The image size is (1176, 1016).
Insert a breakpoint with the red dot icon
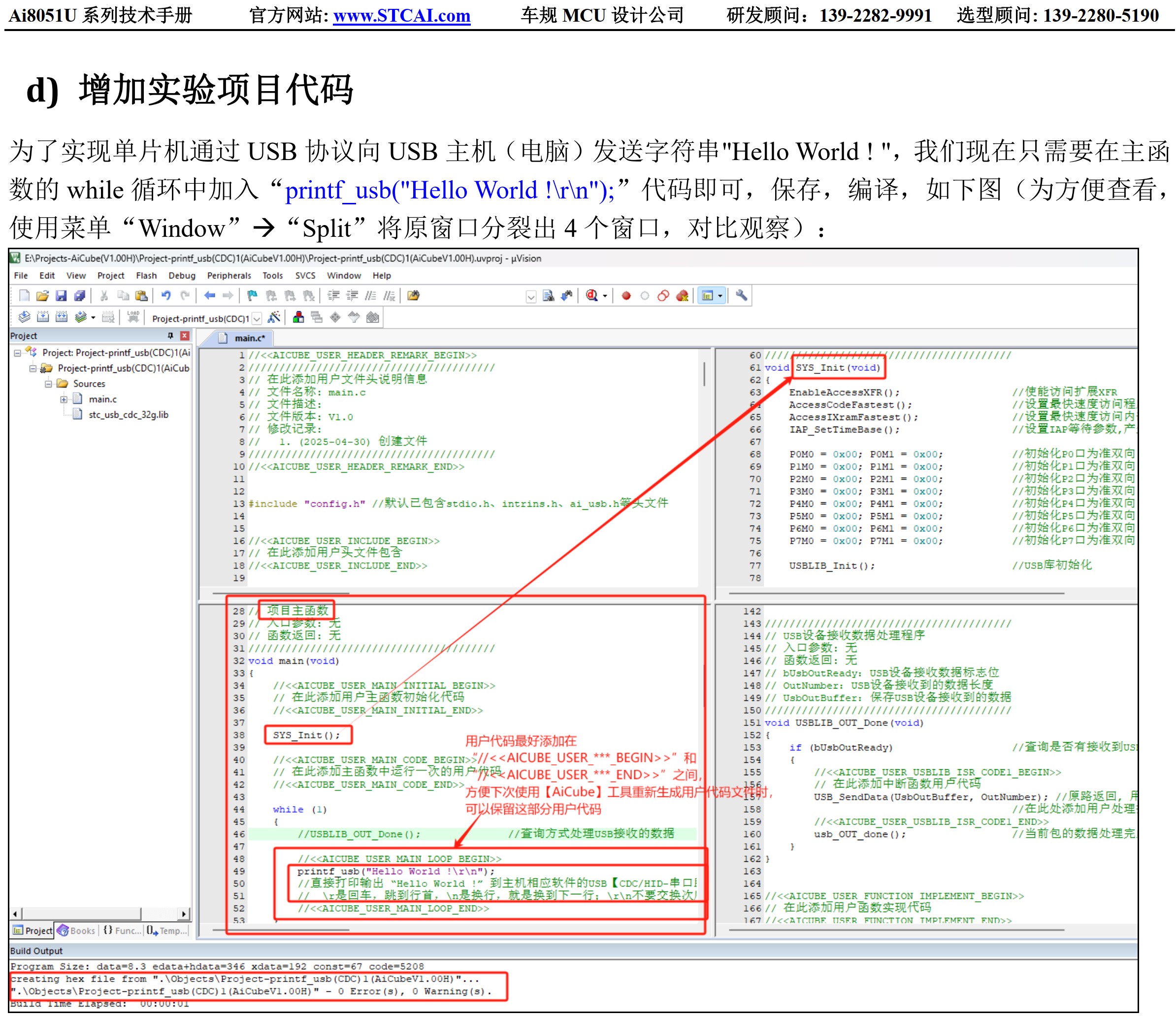[626, 295]
